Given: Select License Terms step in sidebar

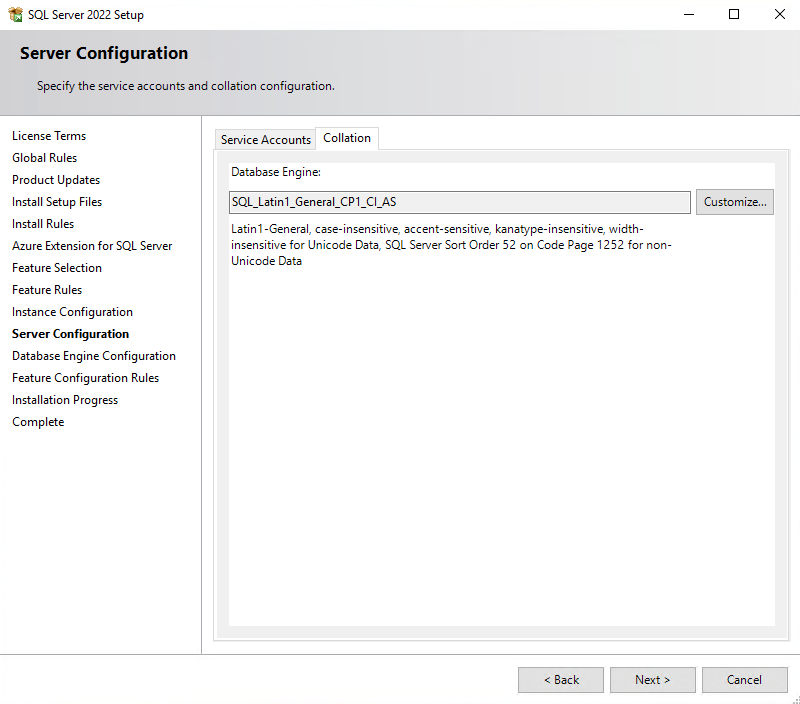Looking at the screenshot, I should click(x=49, y=136).
